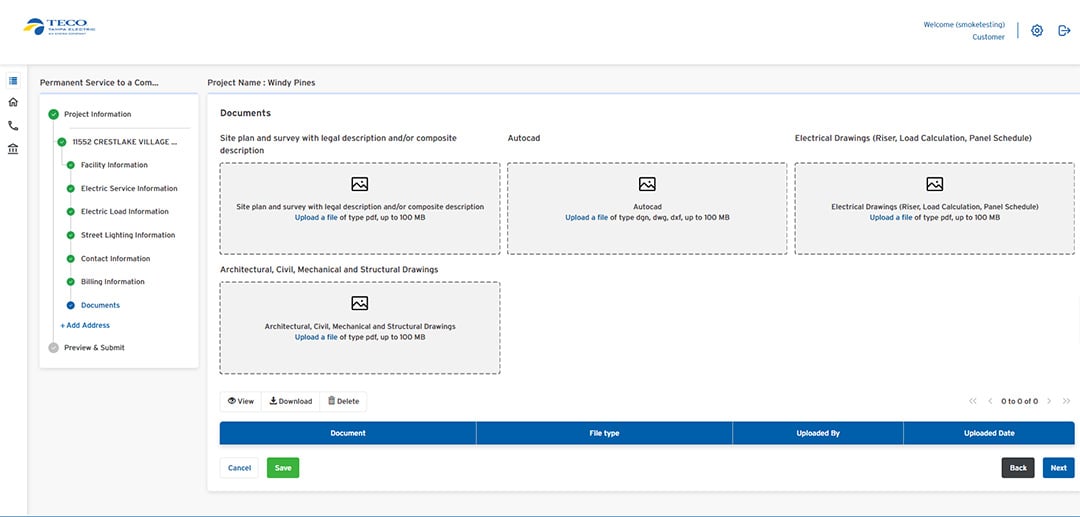The image size is (1080, 517).
Task: Go to Billing Information step
Action: (112, 282)
